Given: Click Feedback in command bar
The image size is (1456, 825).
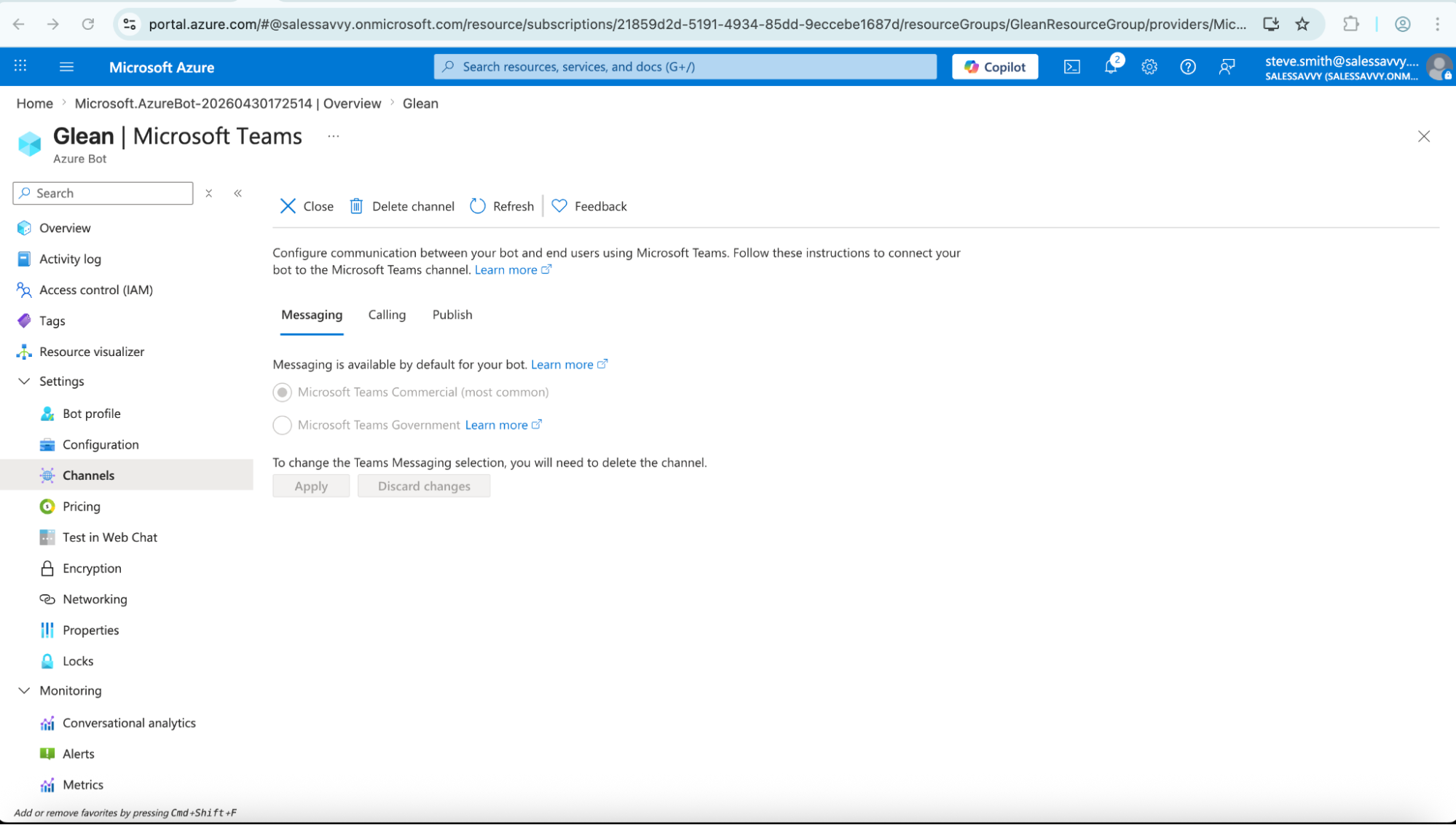Looking at the screenshot, I should tap(589, 206).
